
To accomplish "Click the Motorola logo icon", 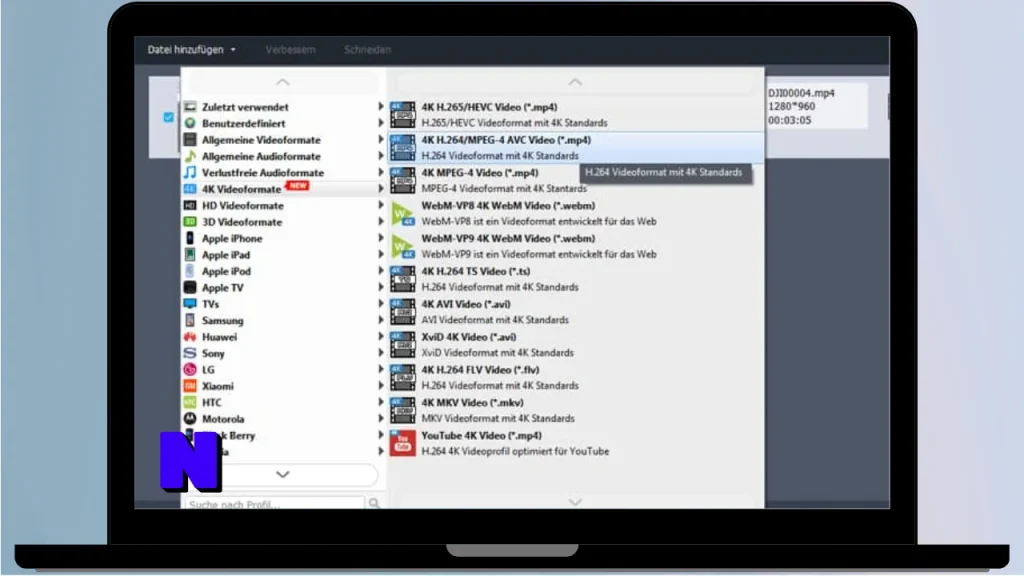I will tap(190, 418).
